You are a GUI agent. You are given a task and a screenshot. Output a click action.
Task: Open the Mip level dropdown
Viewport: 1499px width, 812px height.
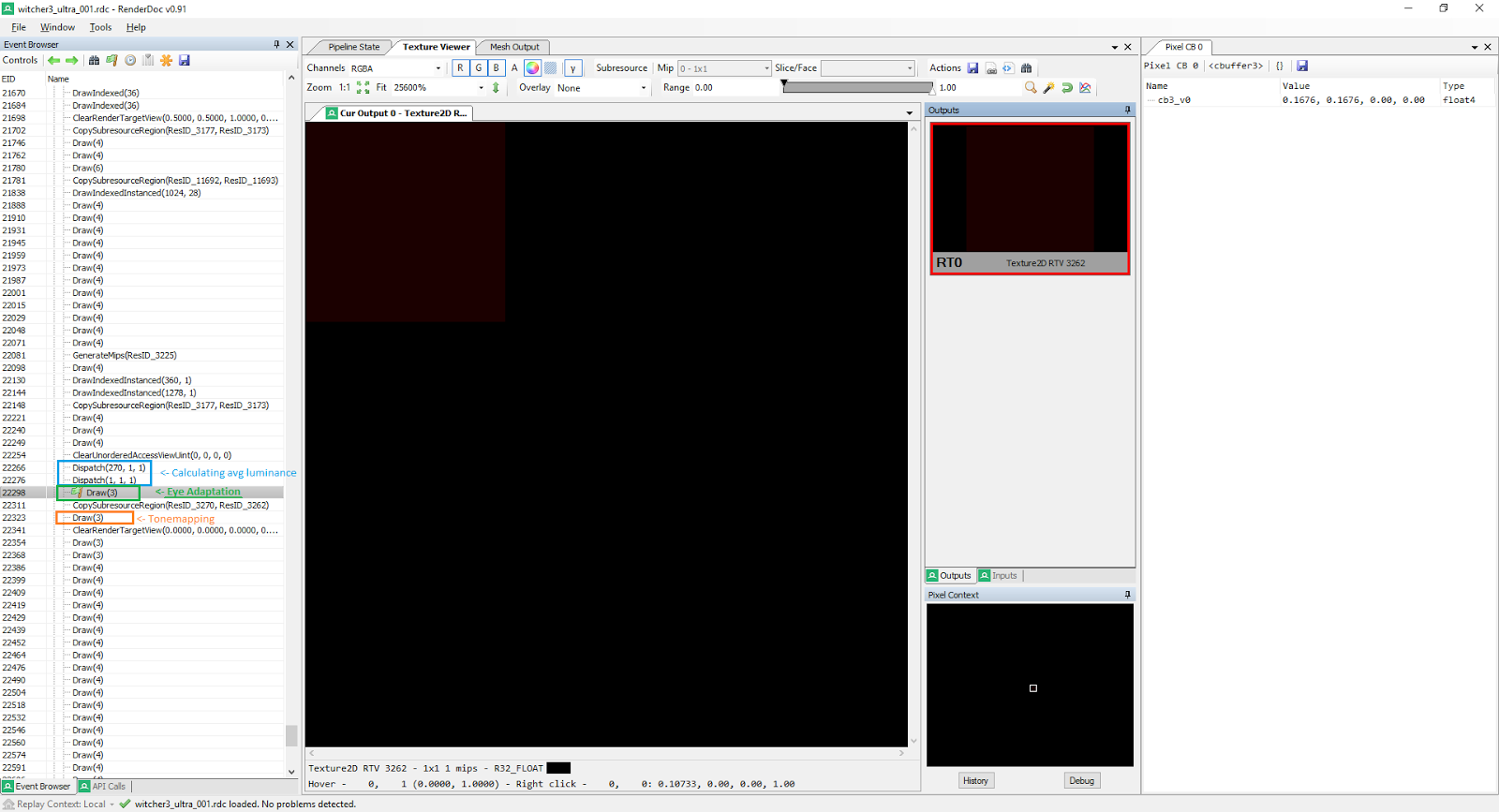pos(724,68)
